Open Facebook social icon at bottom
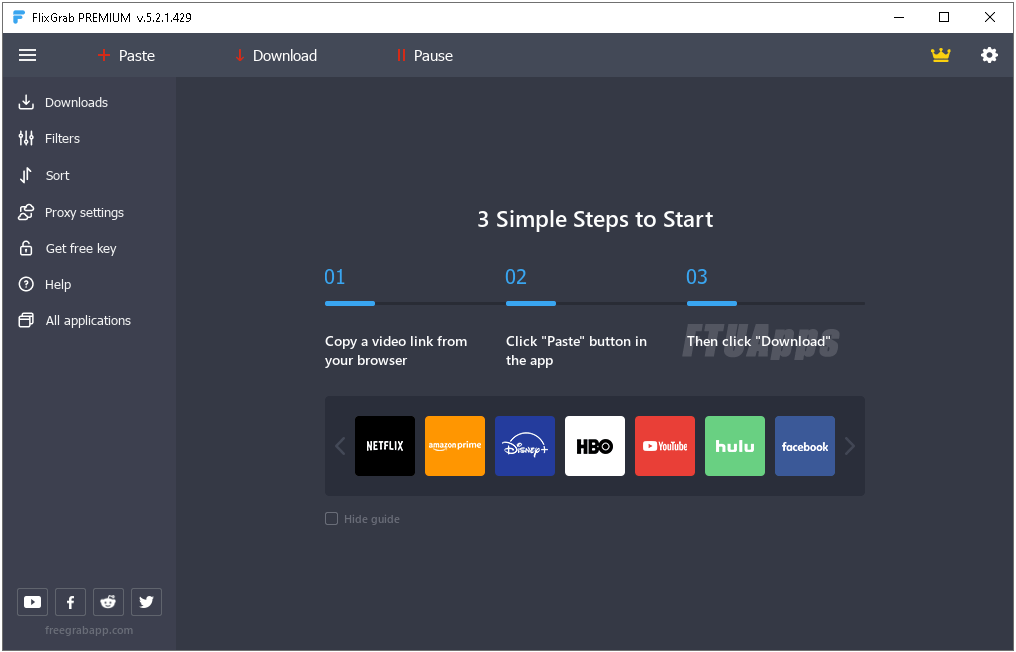 71,602
